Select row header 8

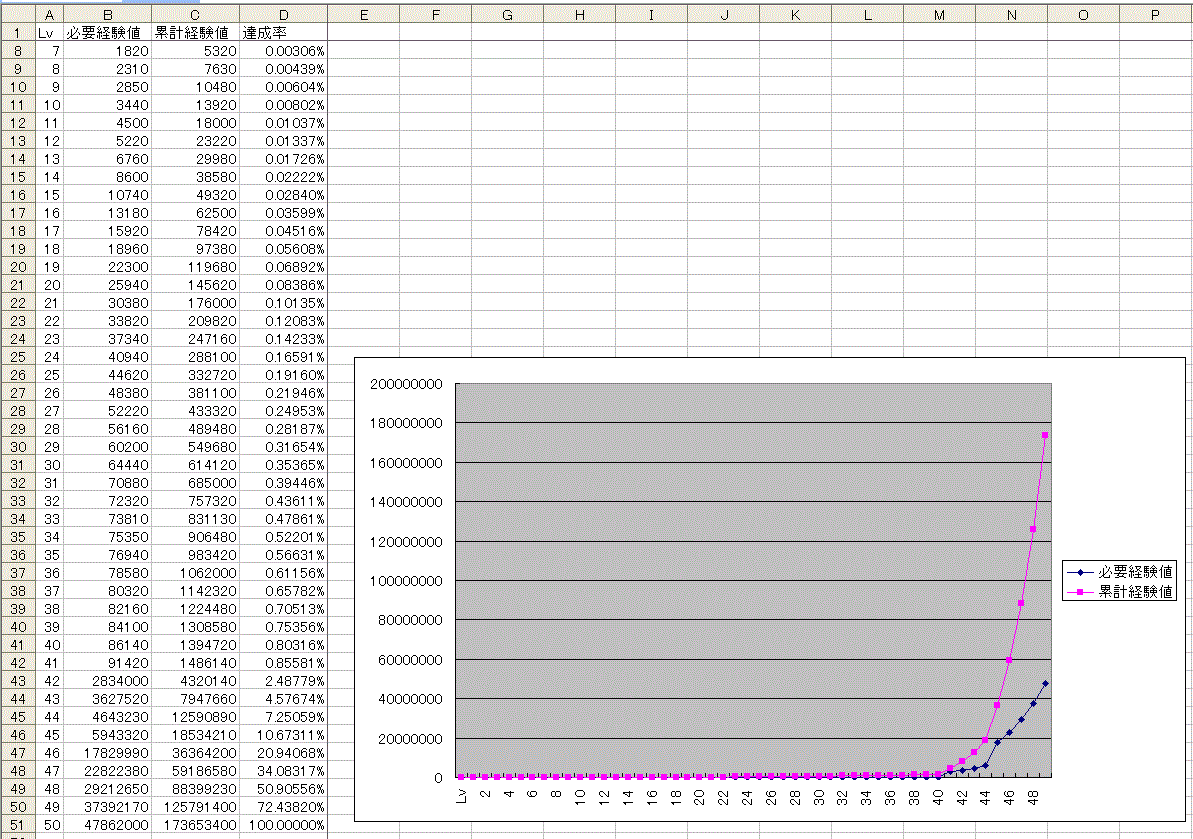click(17, 51)
